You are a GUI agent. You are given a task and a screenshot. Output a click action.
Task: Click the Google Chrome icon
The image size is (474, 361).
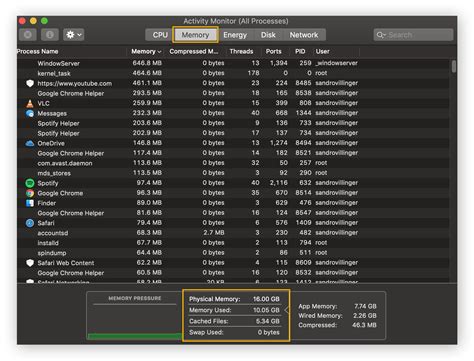point(30,193)
